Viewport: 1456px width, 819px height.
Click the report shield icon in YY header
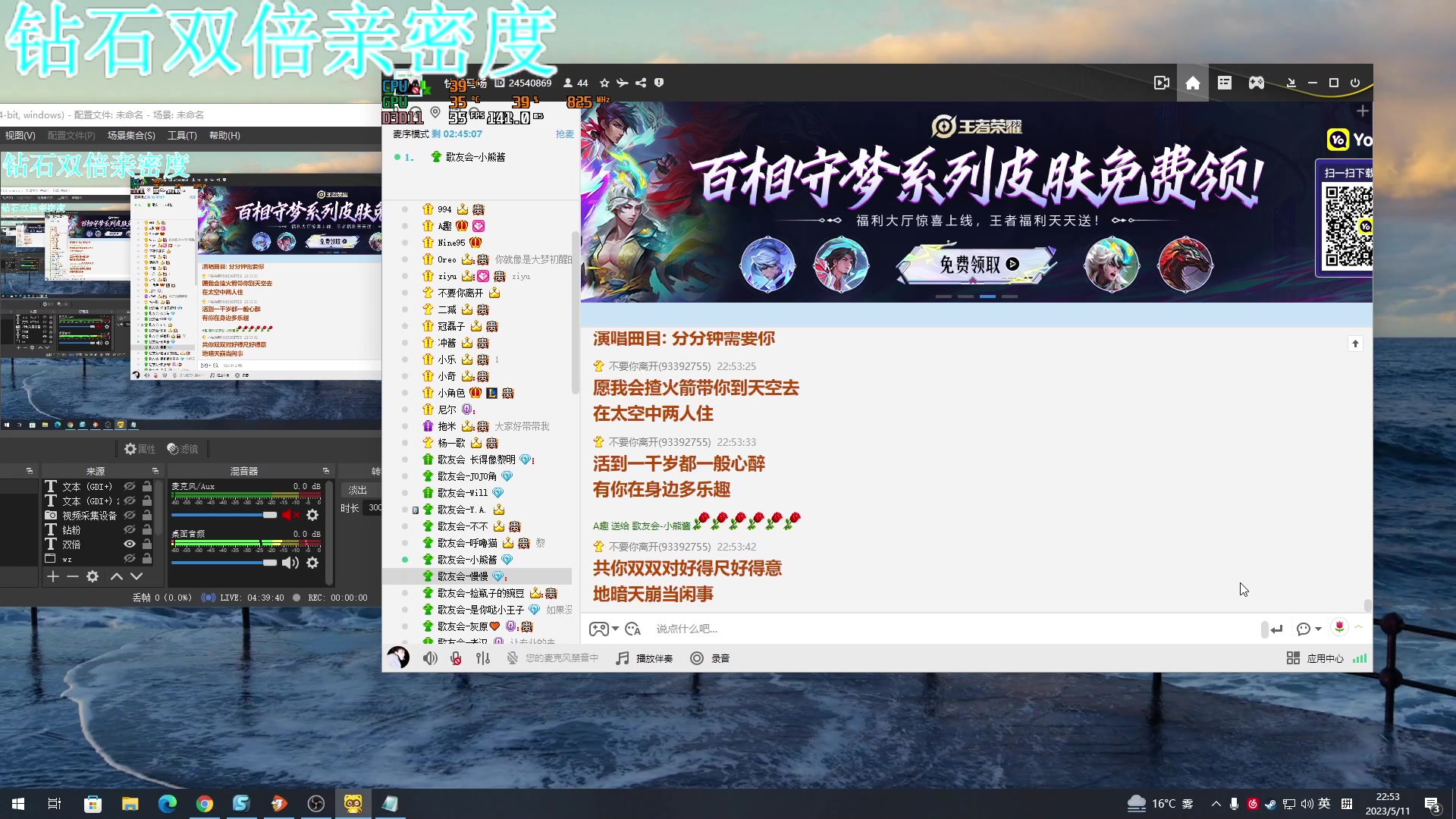[x=659, y=83]
